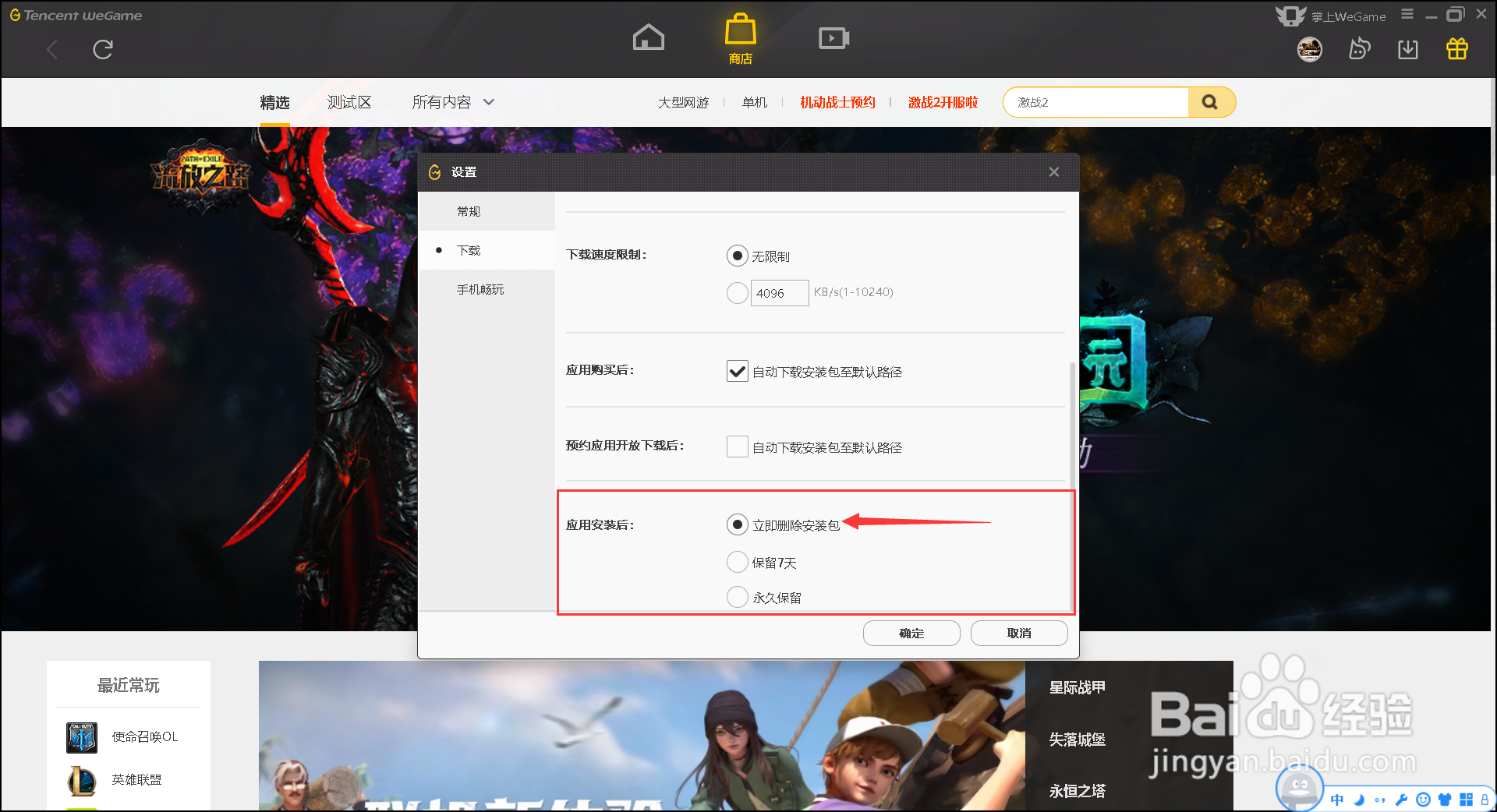Open the friends chat mascot icon
This screenshot has height=812, width=1497.
(x=1359, y=49)
